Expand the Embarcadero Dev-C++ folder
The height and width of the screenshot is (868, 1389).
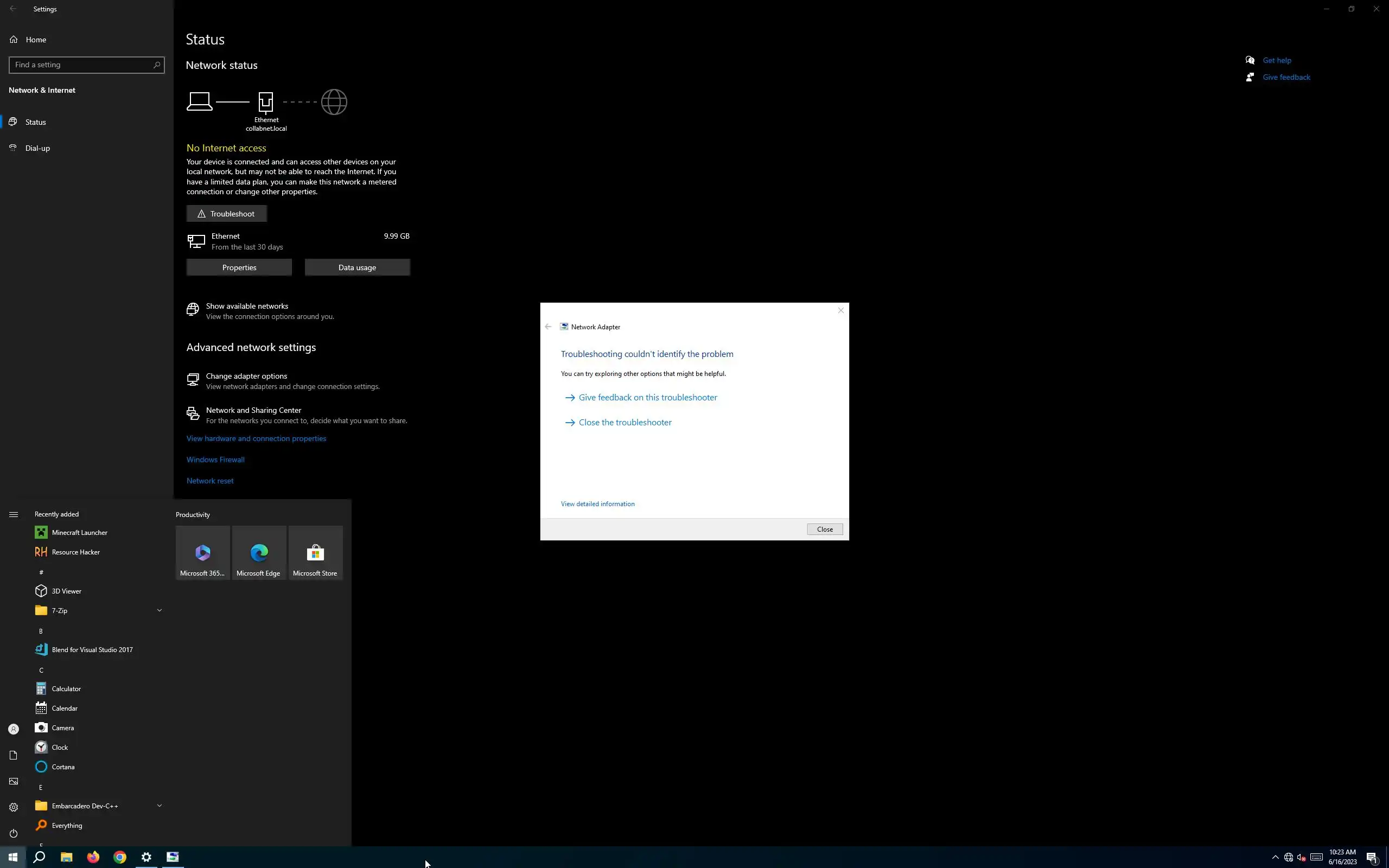[x=98, y=806]
